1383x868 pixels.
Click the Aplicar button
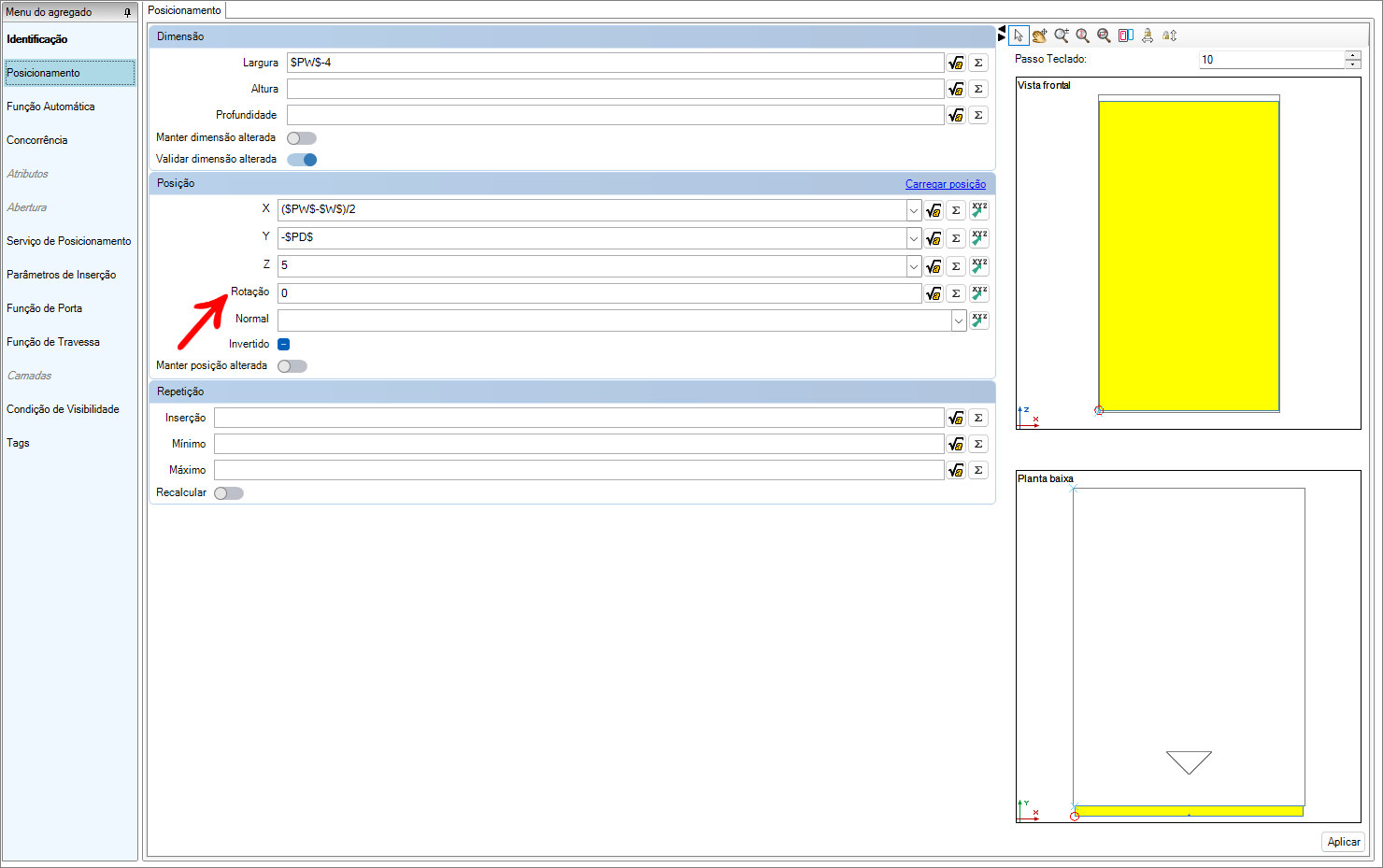[1344, 842]
